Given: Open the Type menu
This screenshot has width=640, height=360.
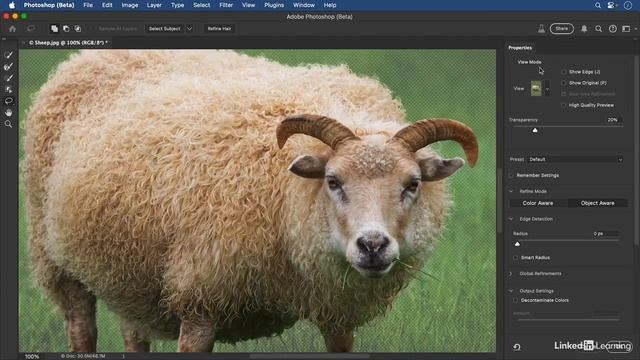Looking at the screenshot, I should 177,5.
